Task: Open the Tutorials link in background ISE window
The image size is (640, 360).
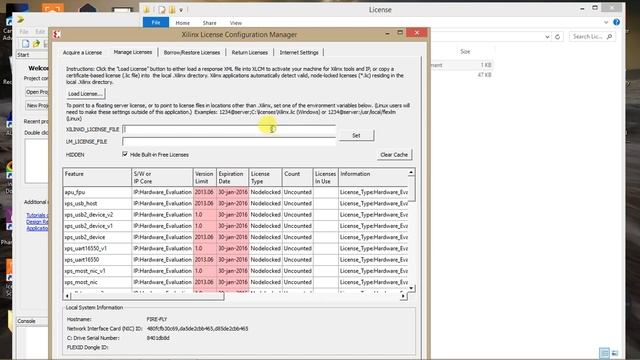Action: pyautogui.click(x=37, y=215)
